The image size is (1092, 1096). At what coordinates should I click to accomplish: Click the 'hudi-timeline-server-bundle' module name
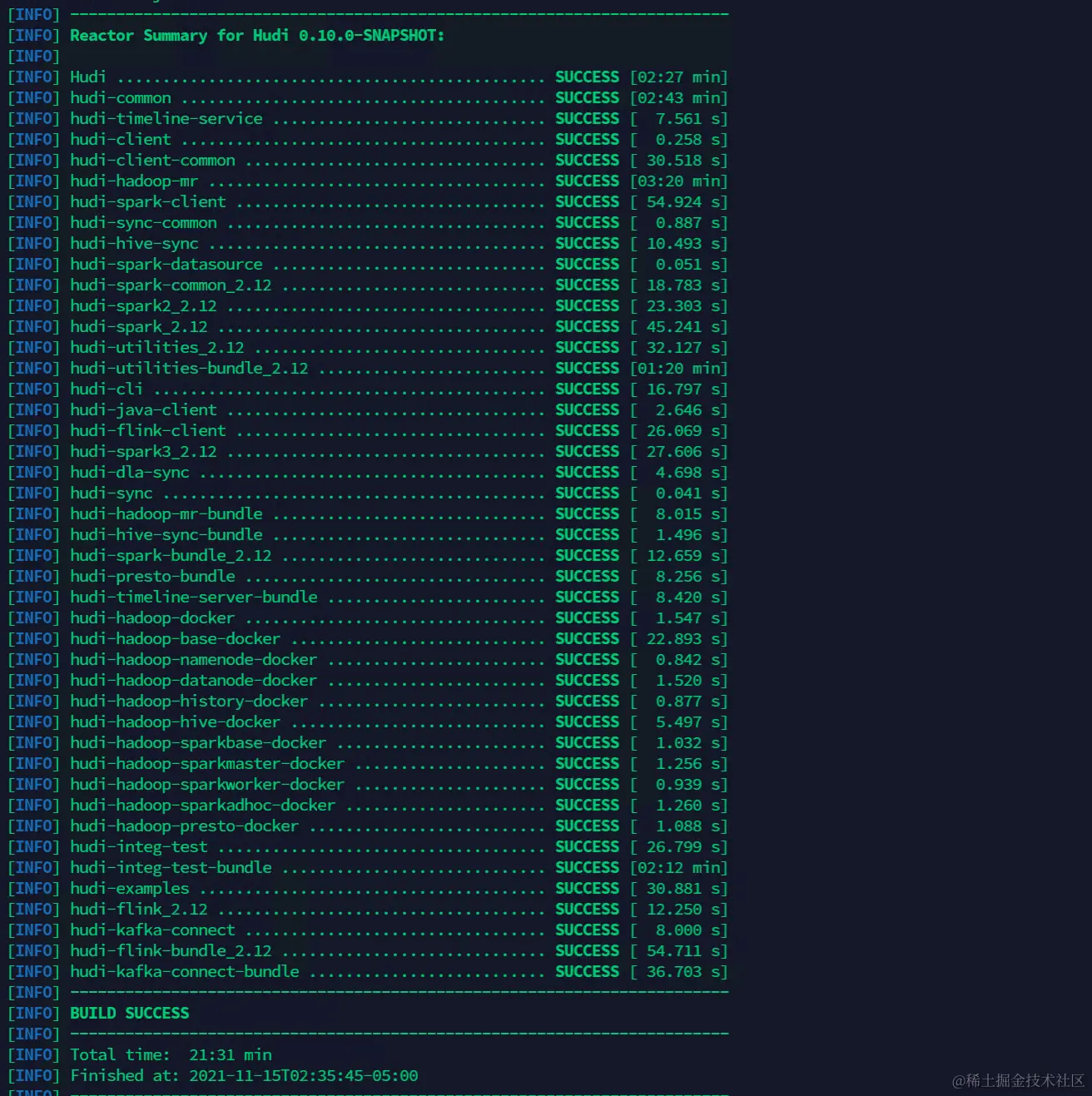[x=194, y=597]
